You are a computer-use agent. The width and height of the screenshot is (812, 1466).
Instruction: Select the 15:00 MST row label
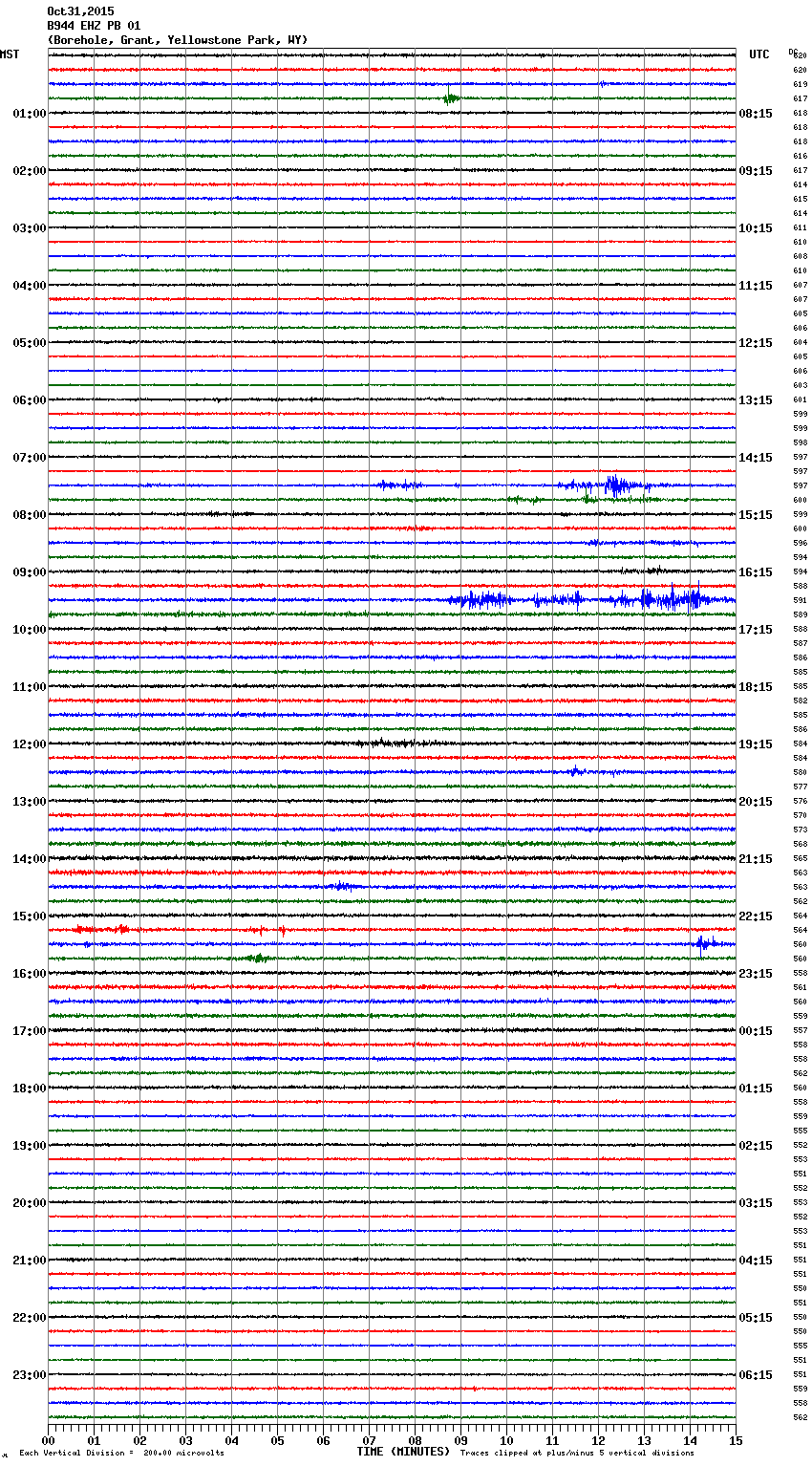[30, 916]
